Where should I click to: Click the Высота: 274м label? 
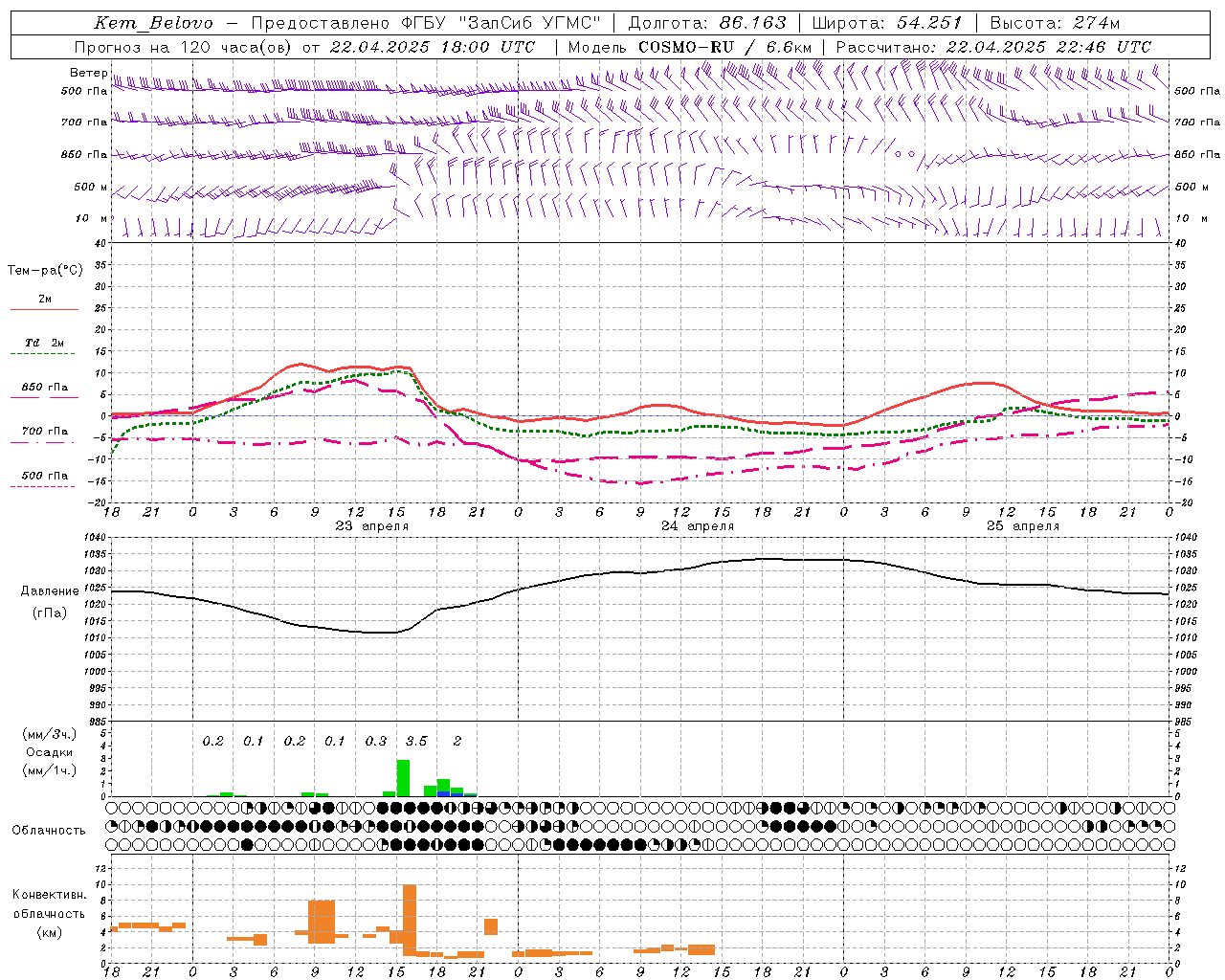coord(1054,23)
